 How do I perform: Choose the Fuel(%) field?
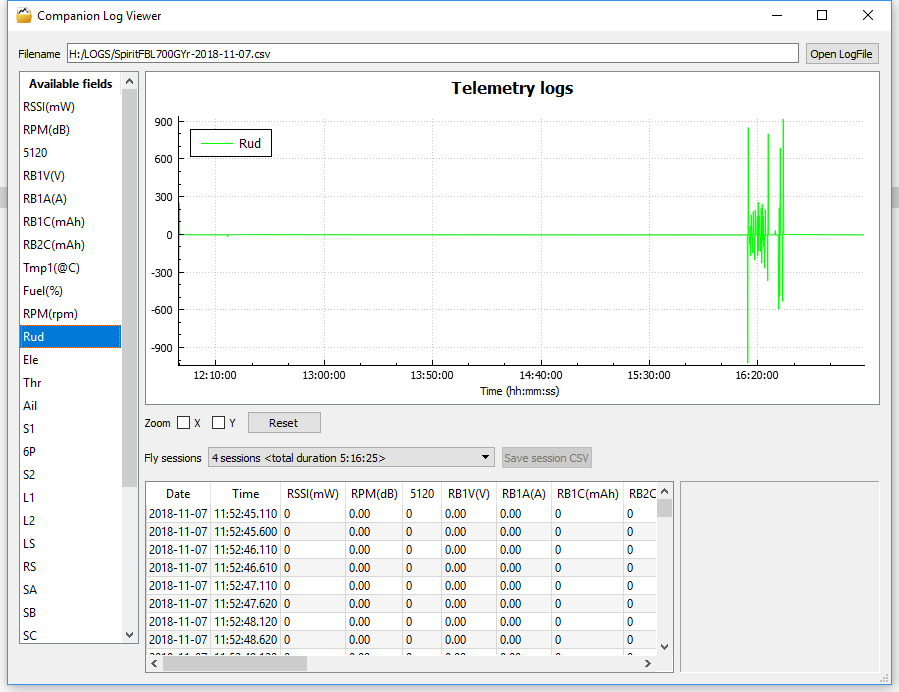tap(45, 291)
